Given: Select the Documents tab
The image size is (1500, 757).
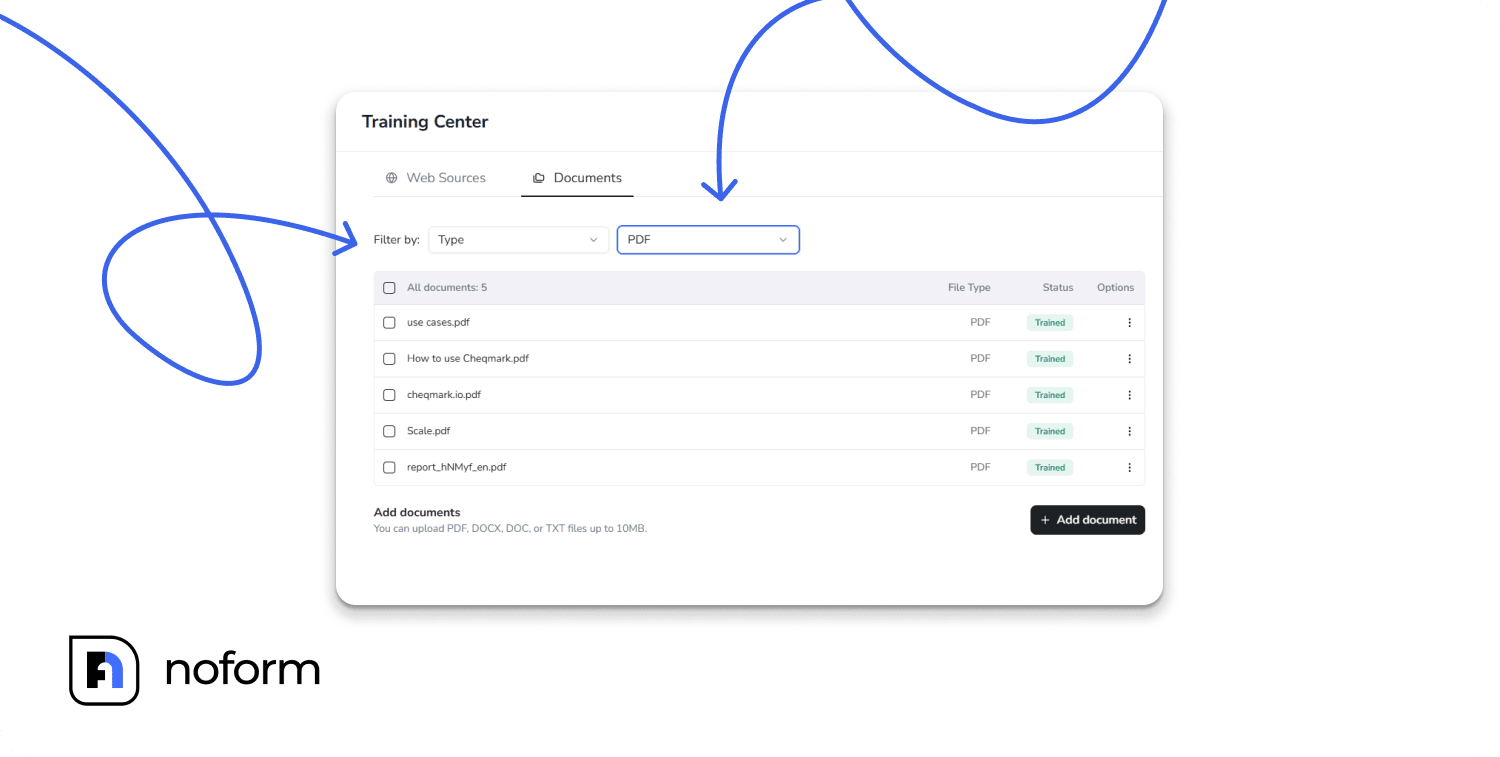Looking at the screenshot, I should 587,177.
